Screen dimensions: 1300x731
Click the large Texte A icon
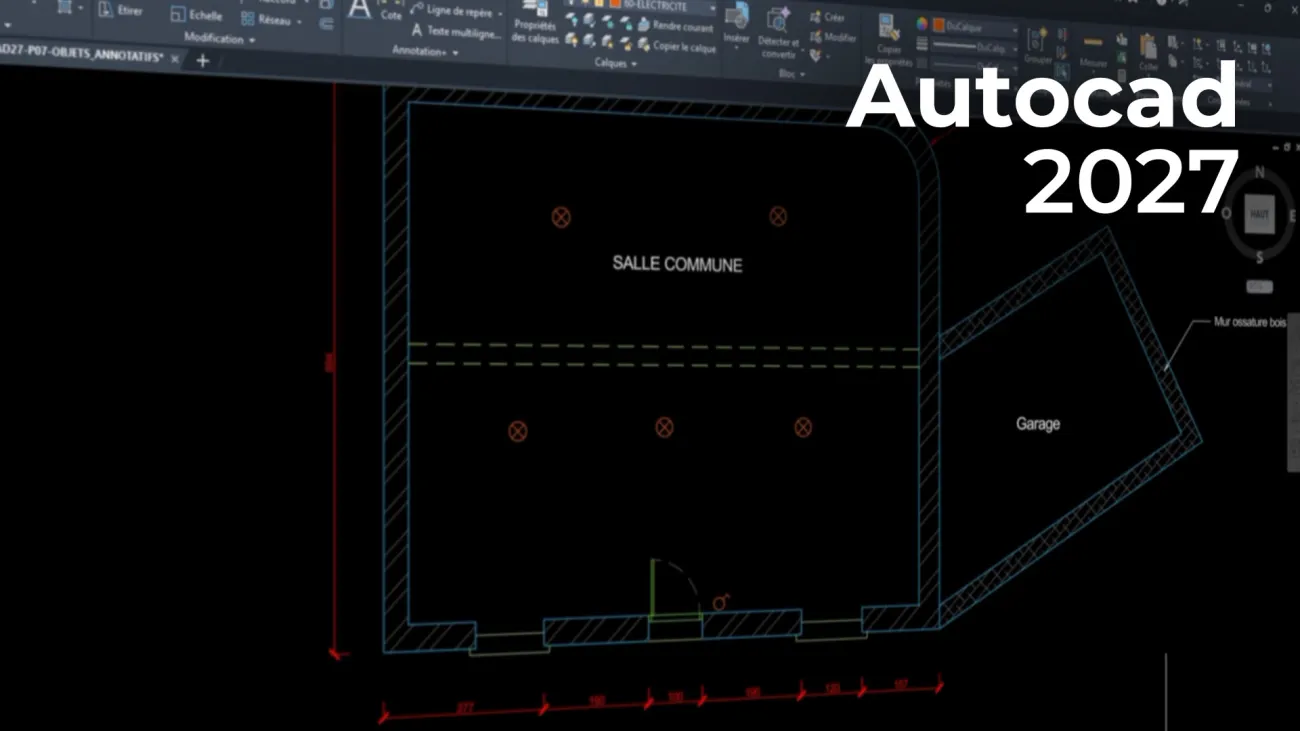tap(359, 8)
